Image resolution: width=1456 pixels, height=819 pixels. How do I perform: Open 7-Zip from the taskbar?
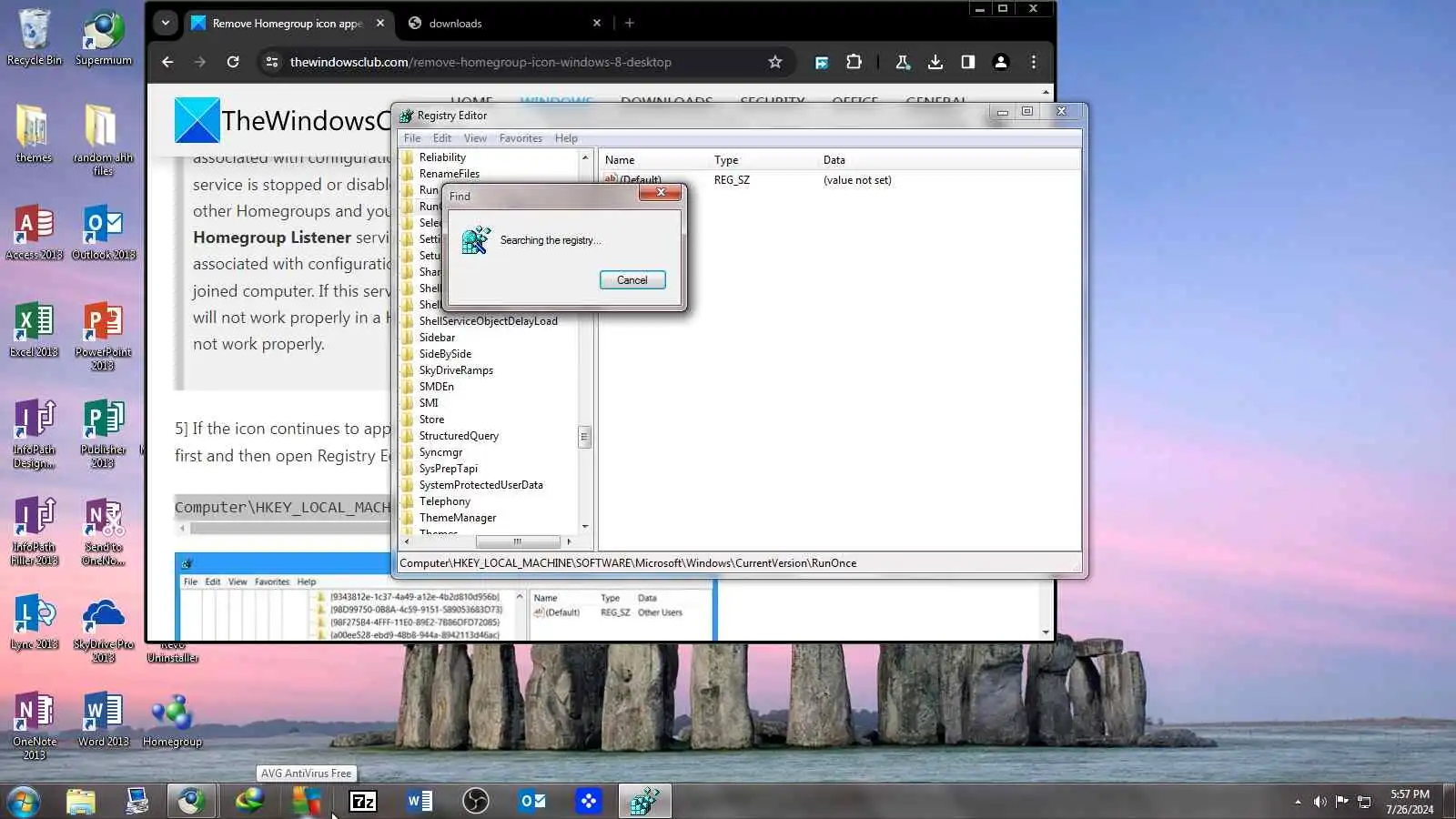363,801
